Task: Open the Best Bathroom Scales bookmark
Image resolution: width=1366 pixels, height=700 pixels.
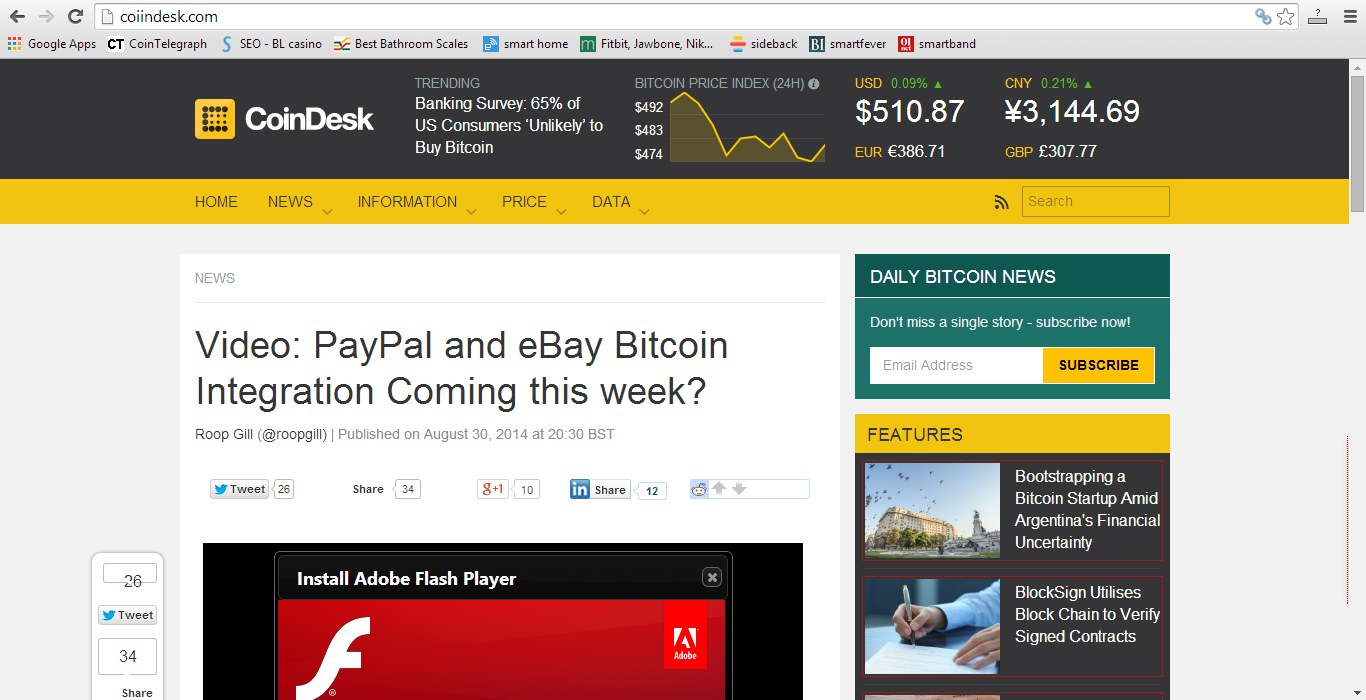Action: (401, 44)
